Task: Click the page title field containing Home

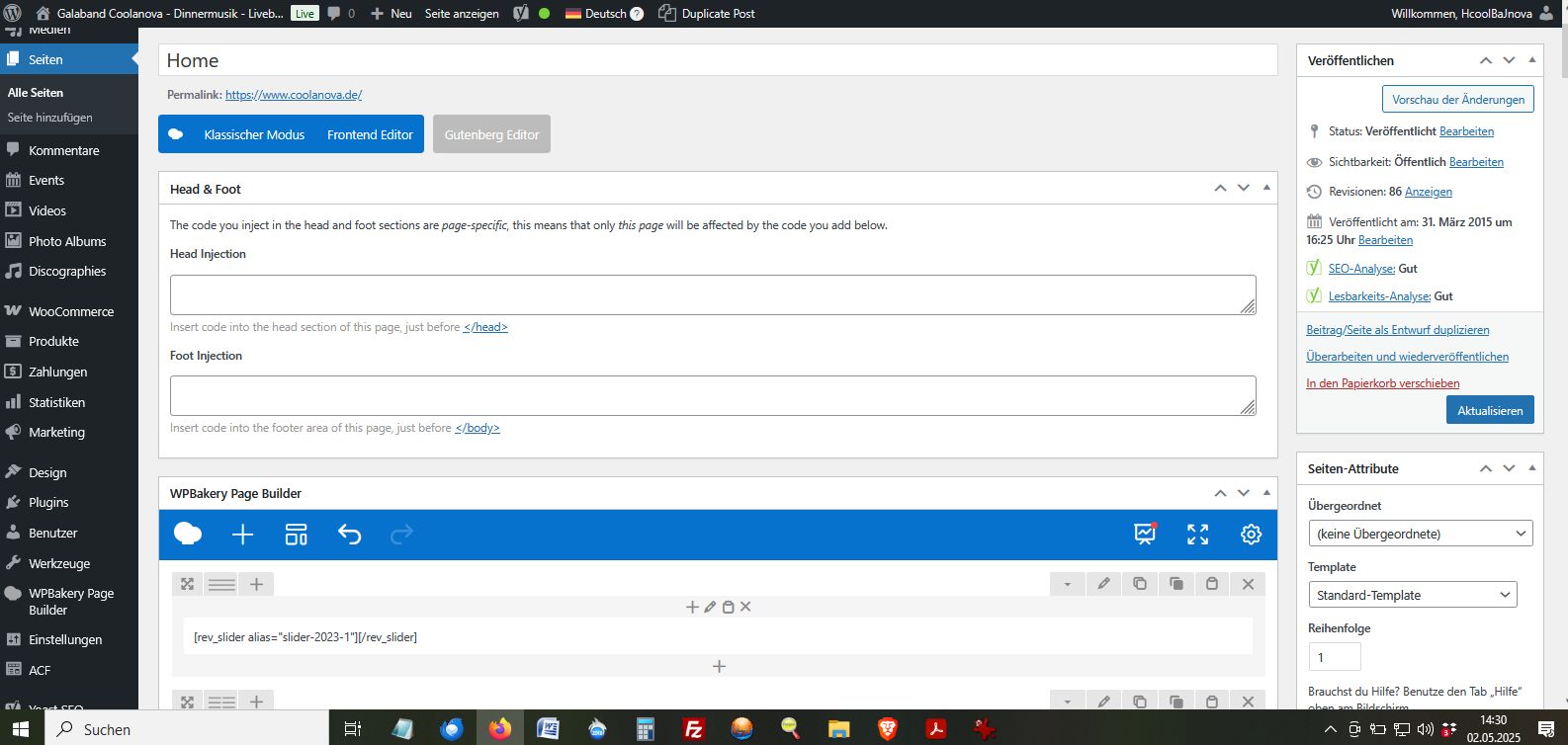Action: pyautogui.click(x=718, y=60)
